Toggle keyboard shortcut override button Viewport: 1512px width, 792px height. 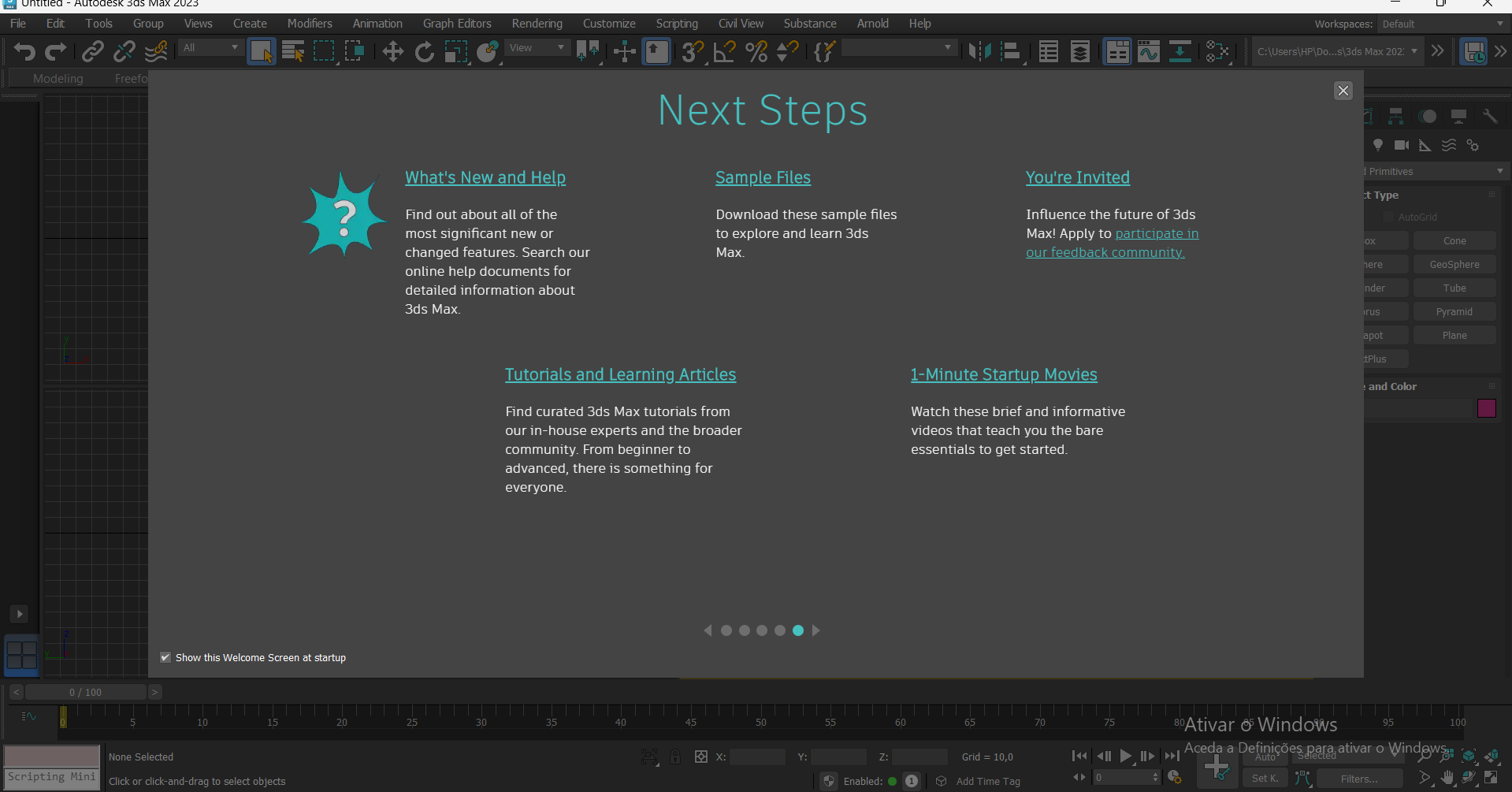(x=656, y=52)
